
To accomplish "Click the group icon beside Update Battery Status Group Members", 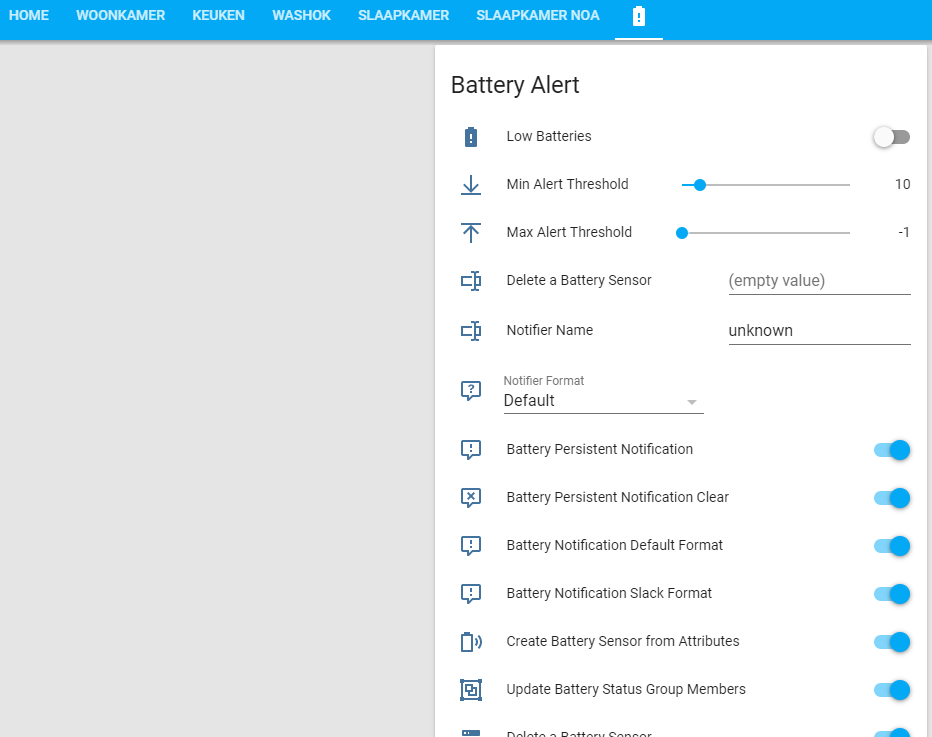I will [x=470, y=689].
